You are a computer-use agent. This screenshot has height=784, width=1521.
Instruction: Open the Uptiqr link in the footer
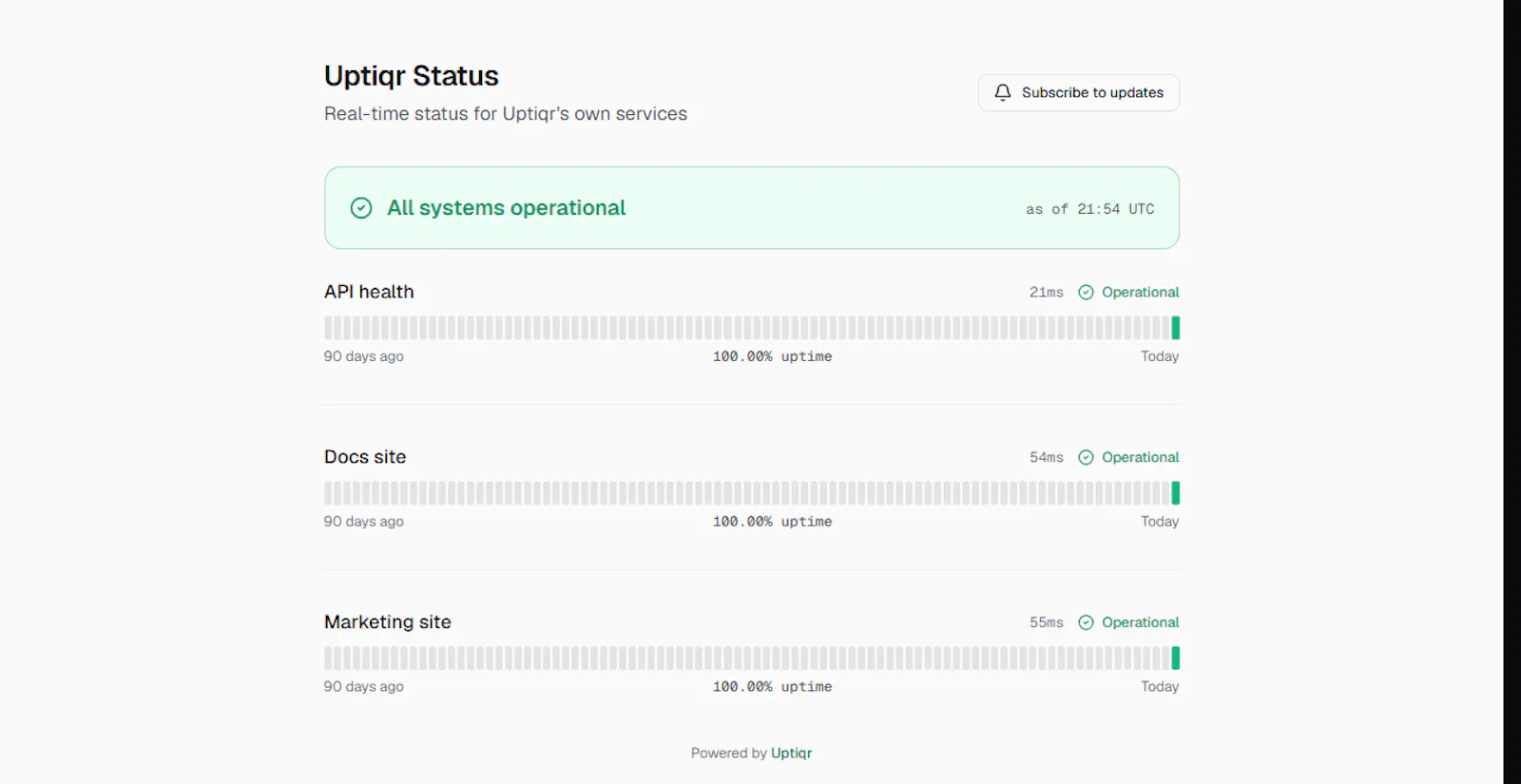point(791,753)
